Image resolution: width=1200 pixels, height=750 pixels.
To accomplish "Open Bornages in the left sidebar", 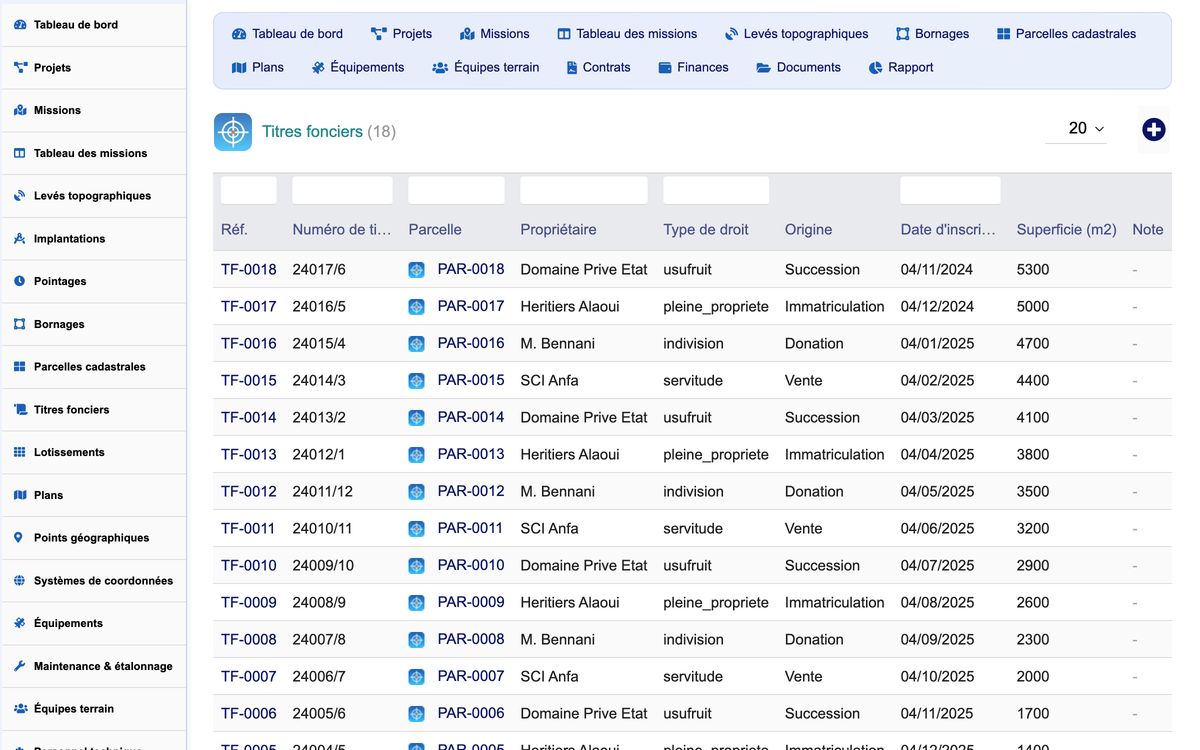I will click(x=93, y=324).
